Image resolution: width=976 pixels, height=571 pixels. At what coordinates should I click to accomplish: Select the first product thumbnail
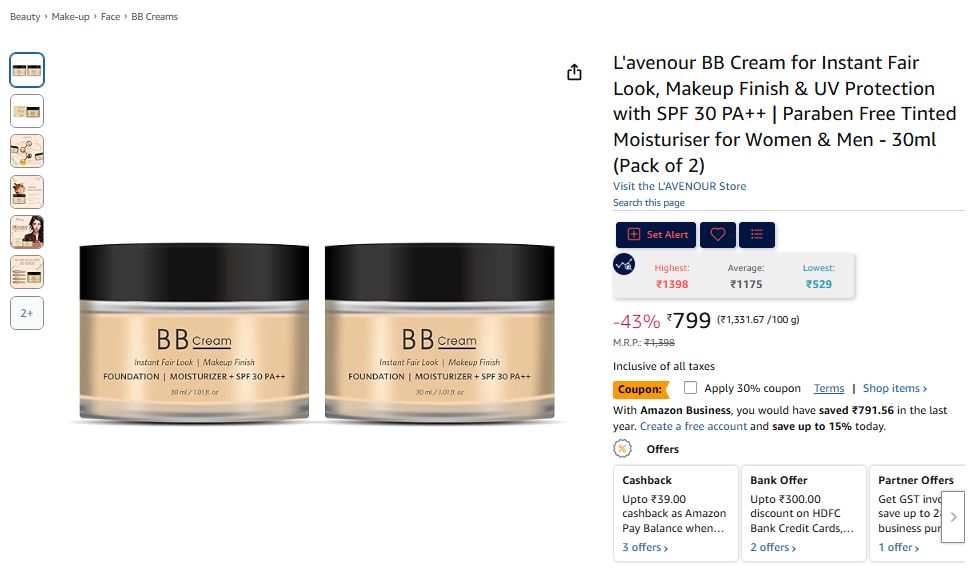pos(27,70)
